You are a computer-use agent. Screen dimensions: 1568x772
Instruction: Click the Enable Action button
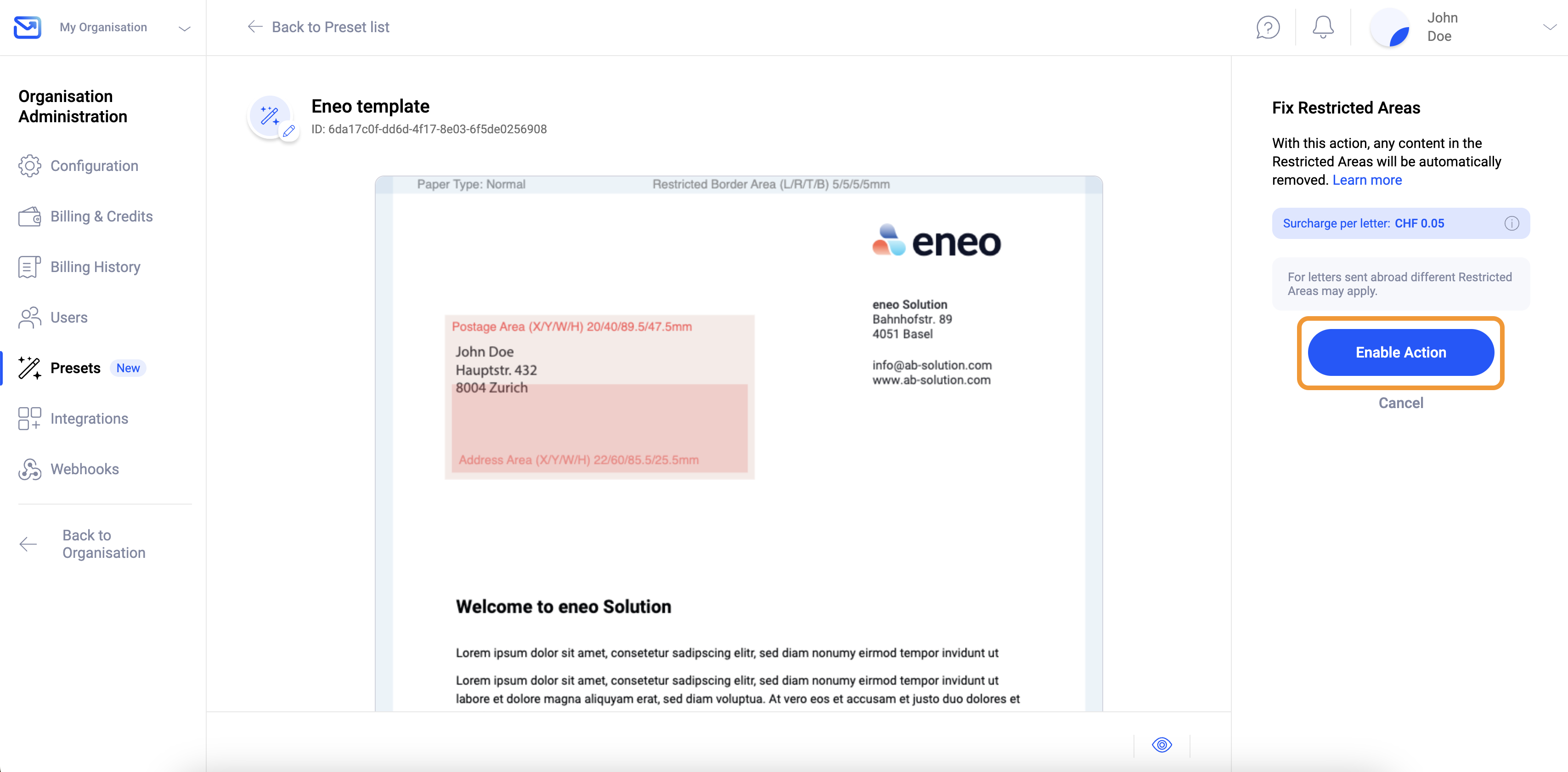pos(1401,352)
